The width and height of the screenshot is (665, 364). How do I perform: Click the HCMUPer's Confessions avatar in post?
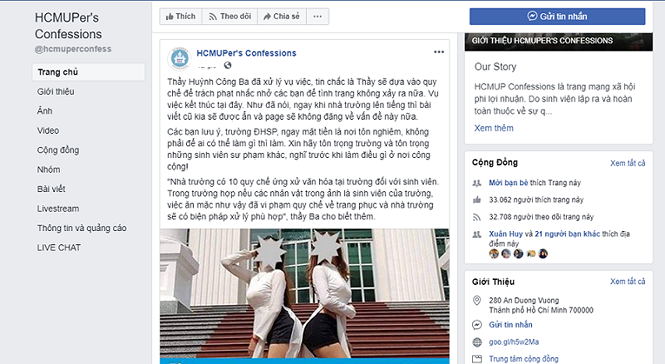pyautogui.click(x=179, y=59)
